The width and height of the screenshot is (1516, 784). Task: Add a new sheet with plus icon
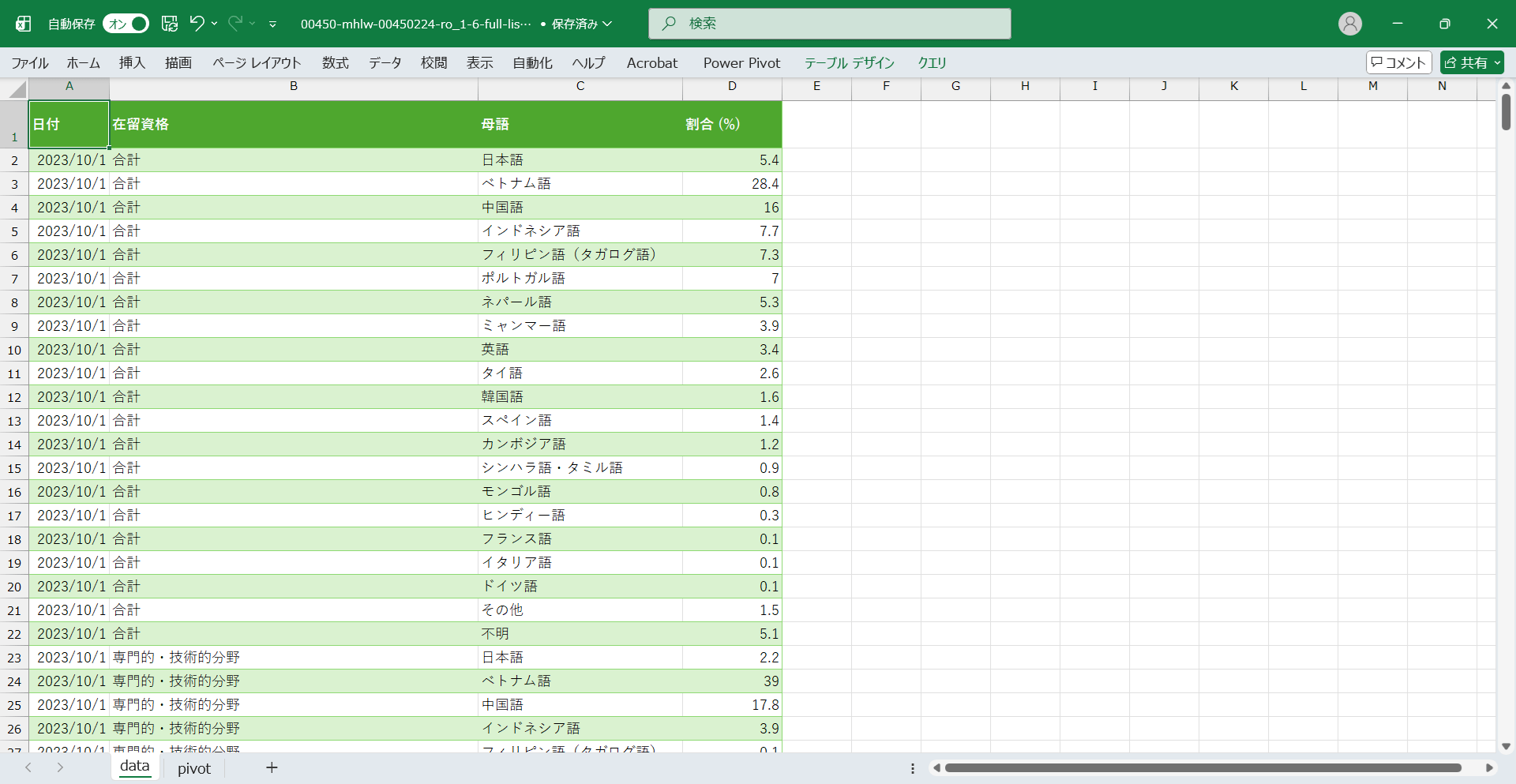272,767
